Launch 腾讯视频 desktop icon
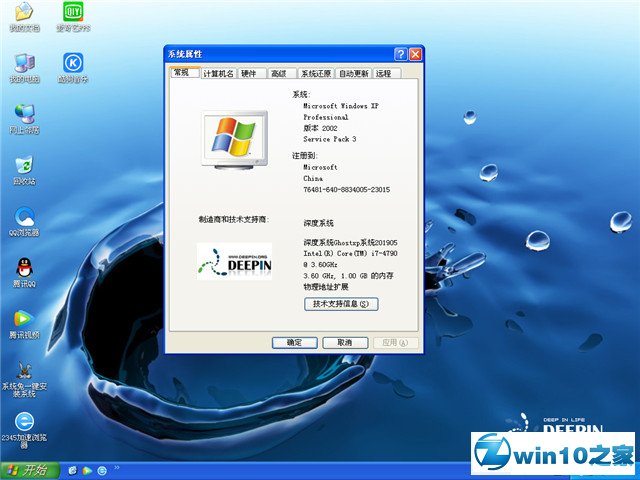This screenshot has width=640, height=480. pyautogui.click(x=24, y=324)
